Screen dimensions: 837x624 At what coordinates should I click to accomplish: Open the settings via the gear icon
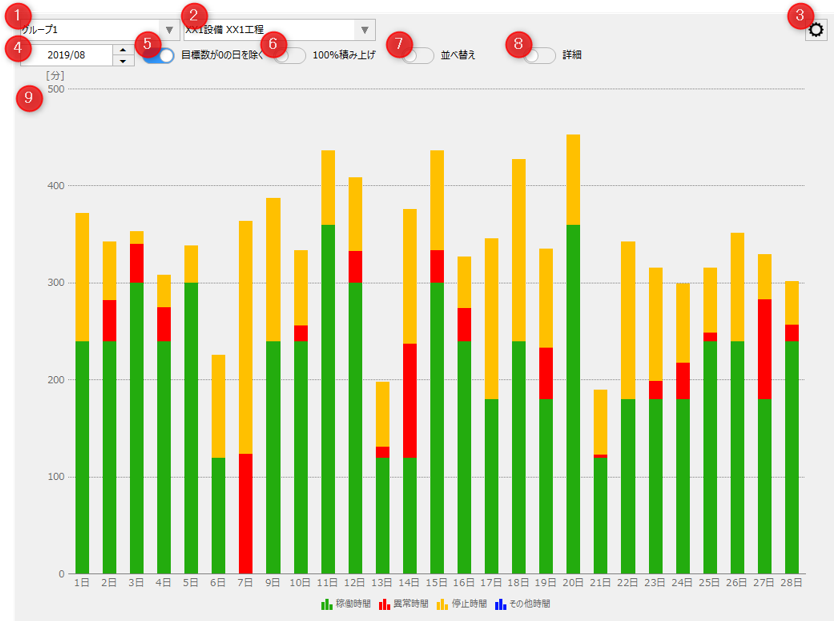(x=818, y=29)
